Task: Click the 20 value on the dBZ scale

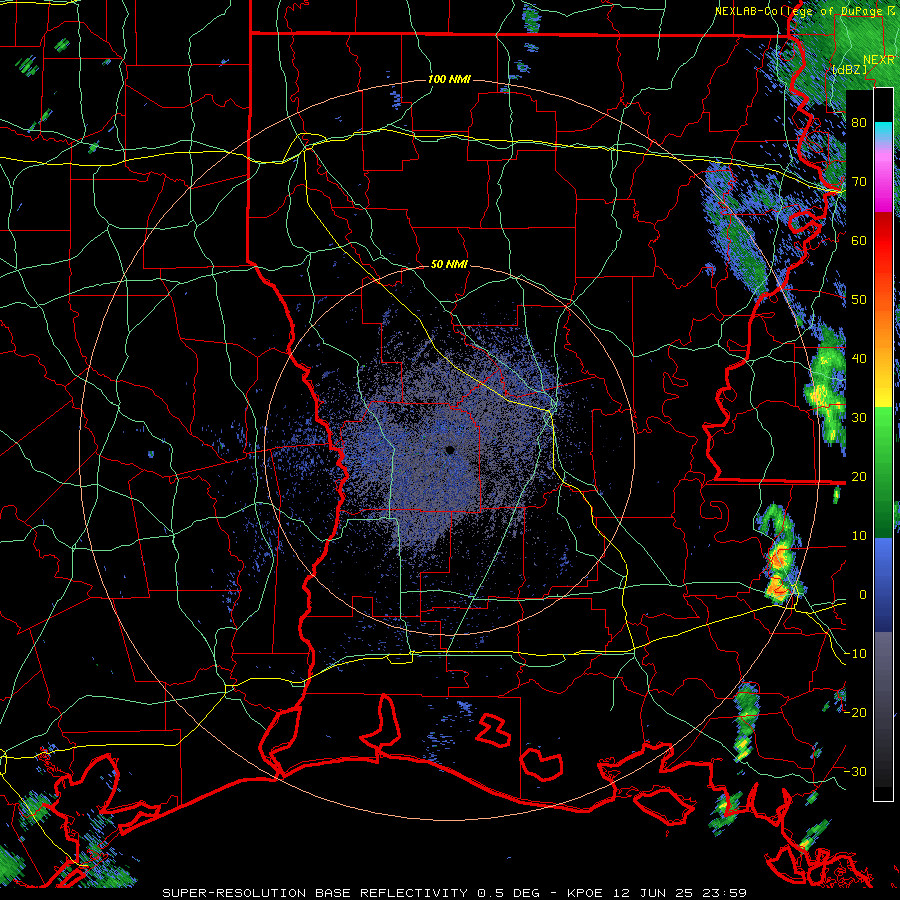Action: coord(859,477)
